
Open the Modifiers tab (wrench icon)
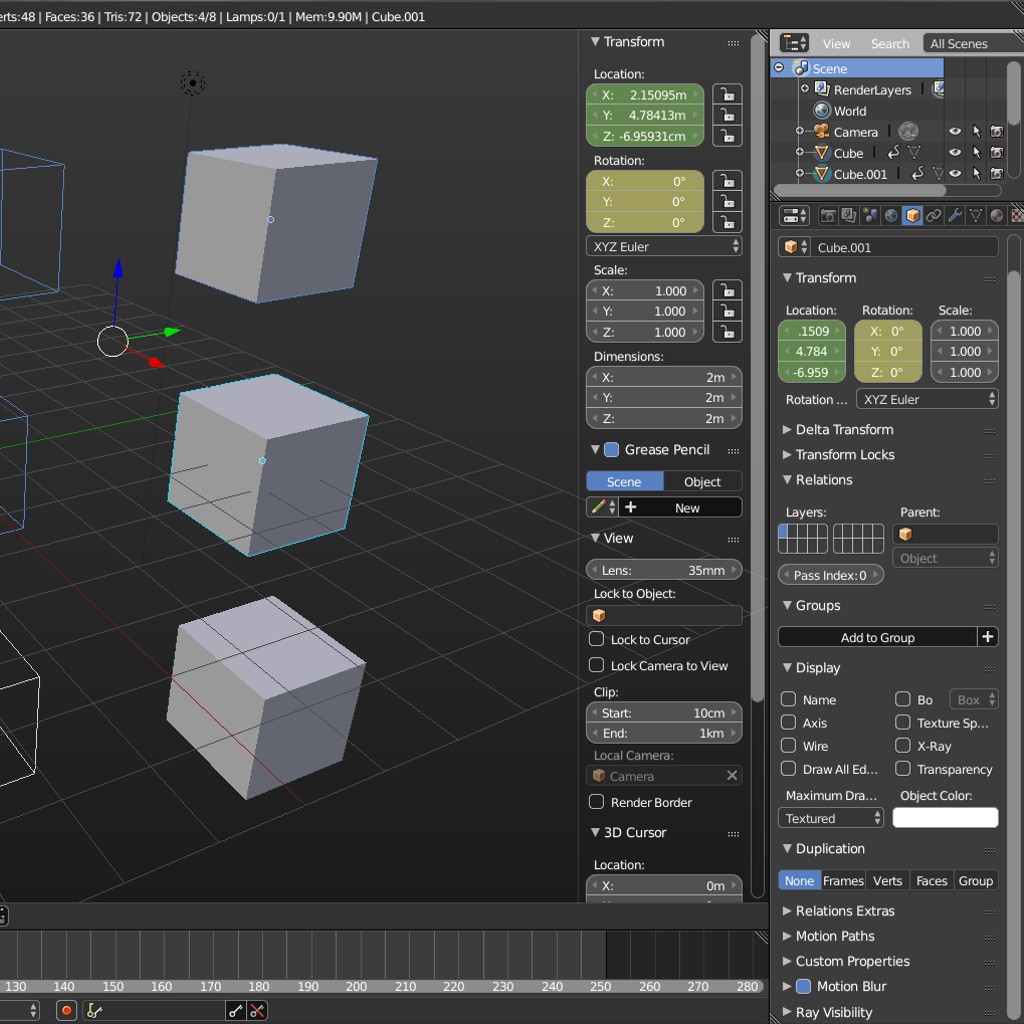(955, 215)
